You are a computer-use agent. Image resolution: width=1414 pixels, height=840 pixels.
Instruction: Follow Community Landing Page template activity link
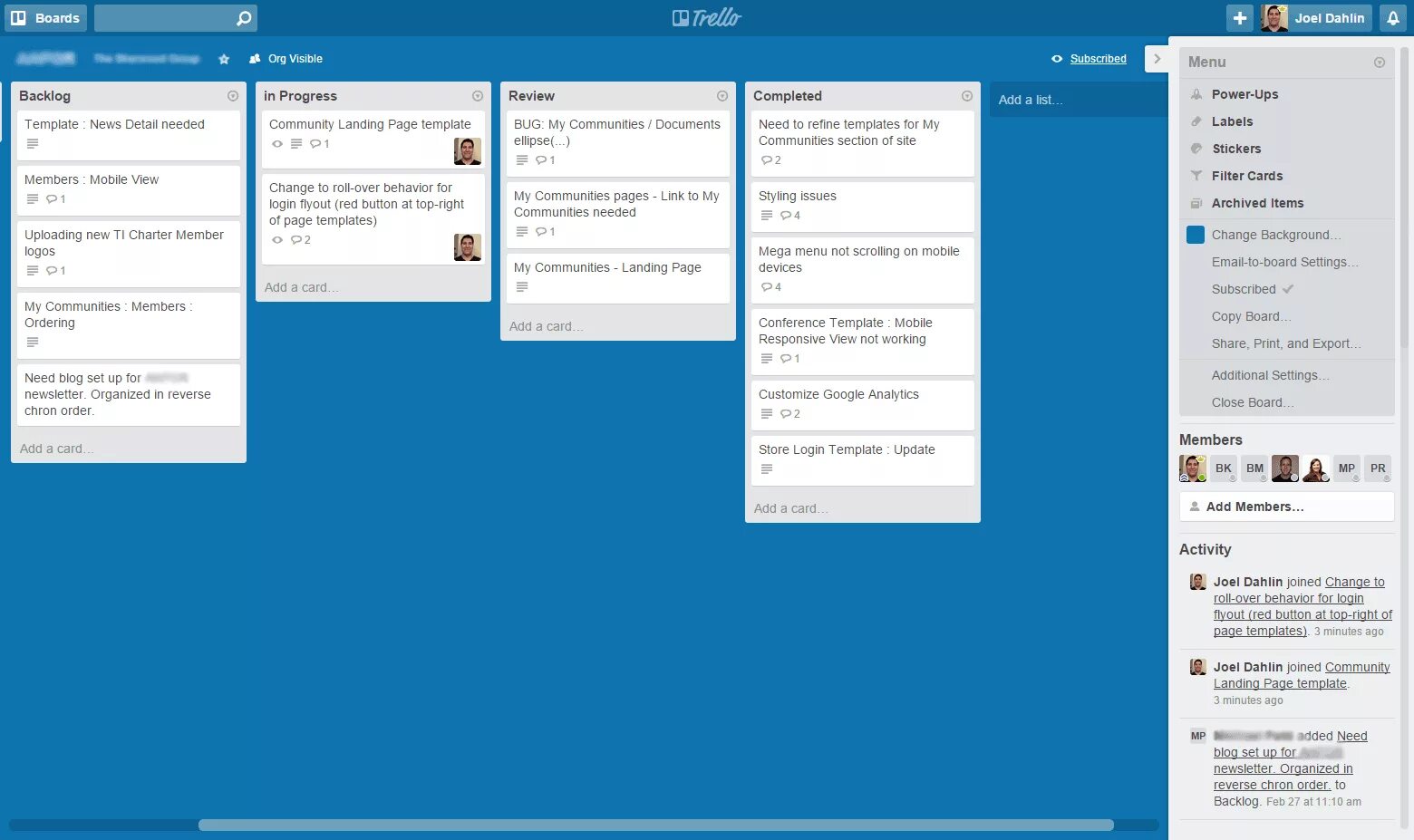click(x=1302, y=675)
